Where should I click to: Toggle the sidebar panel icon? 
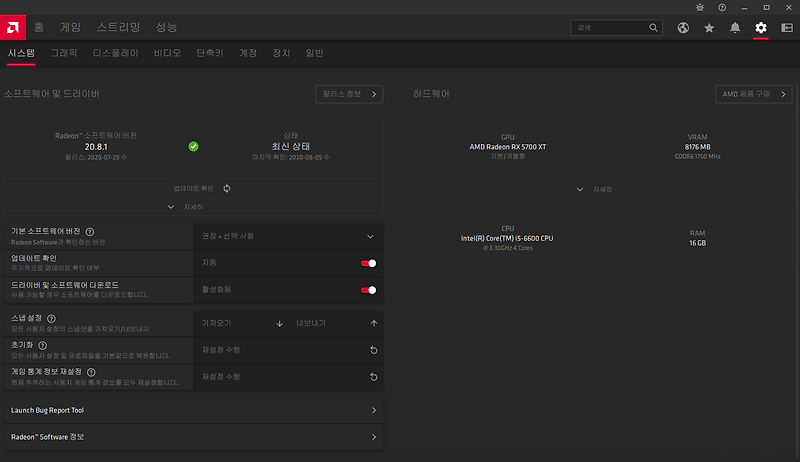(787, 28)
